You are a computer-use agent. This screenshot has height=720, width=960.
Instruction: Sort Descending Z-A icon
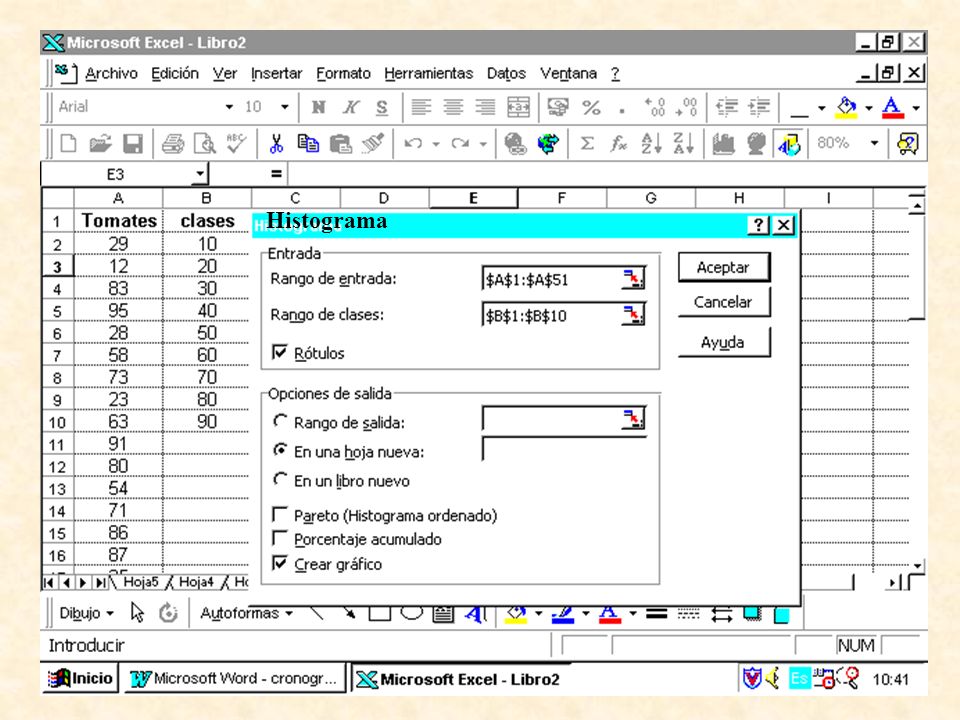click(683, 144)
